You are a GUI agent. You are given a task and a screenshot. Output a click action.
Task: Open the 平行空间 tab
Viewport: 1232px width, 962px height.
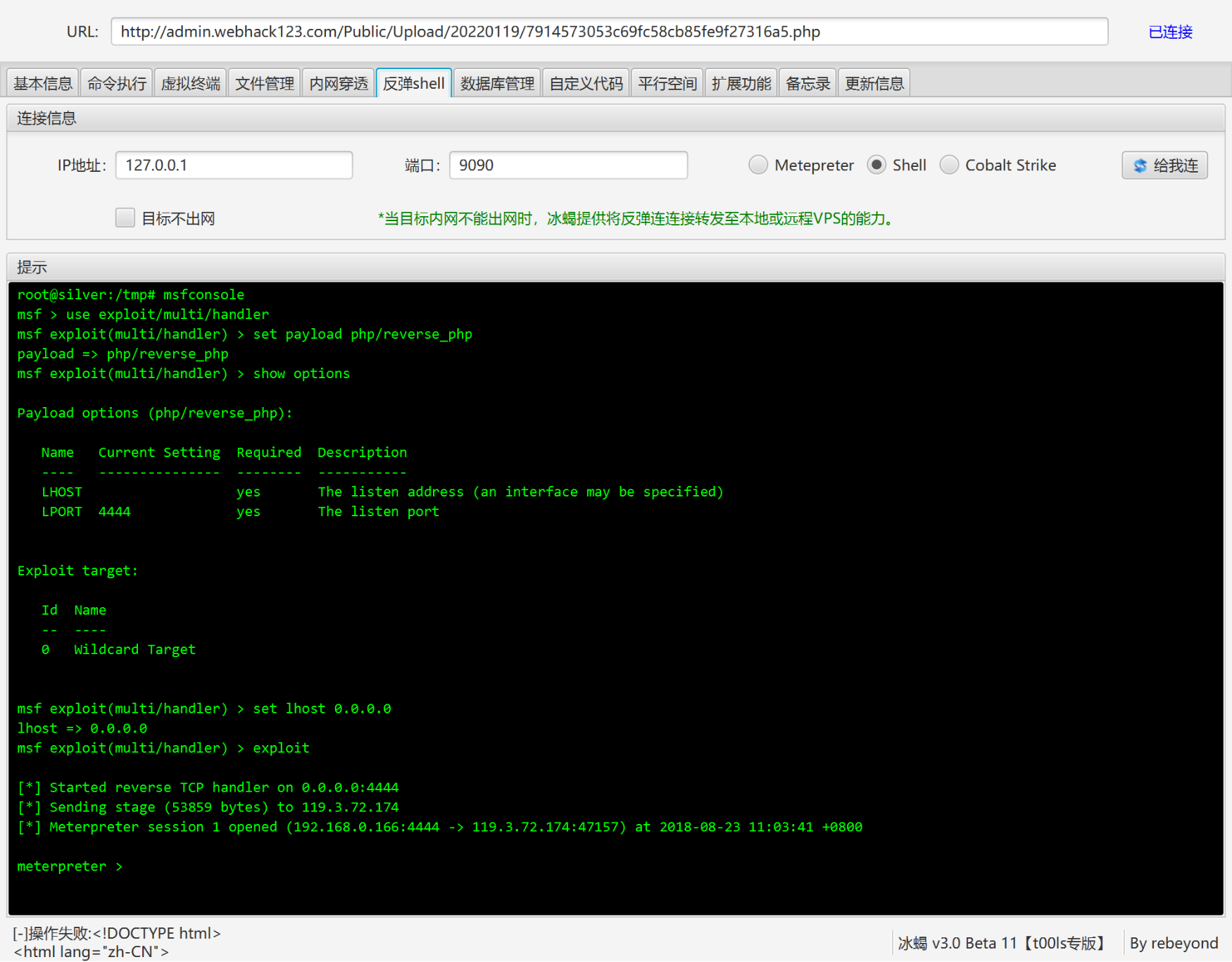coord(667,83)
